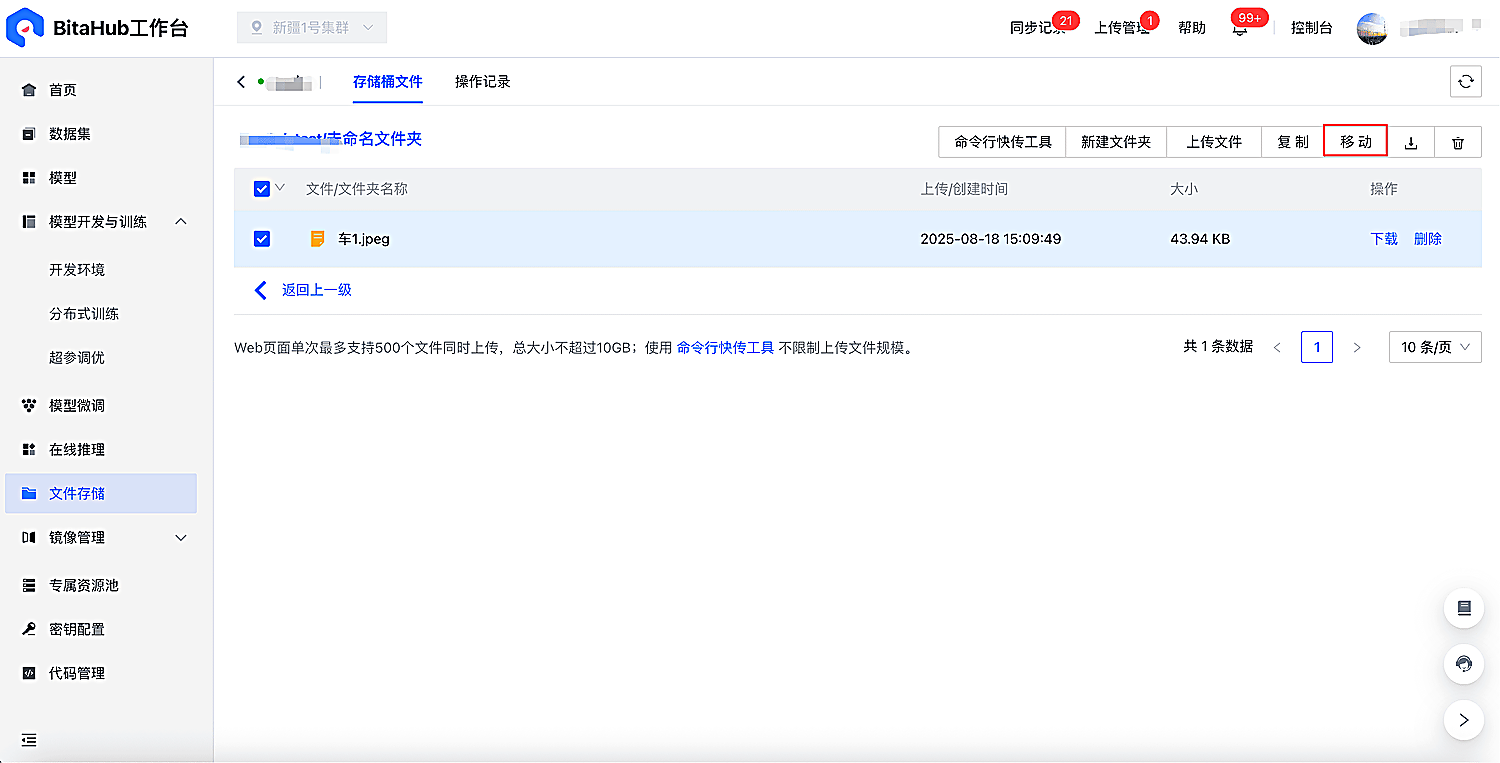Toggle the select-all header checkbox

click(262, 189)
